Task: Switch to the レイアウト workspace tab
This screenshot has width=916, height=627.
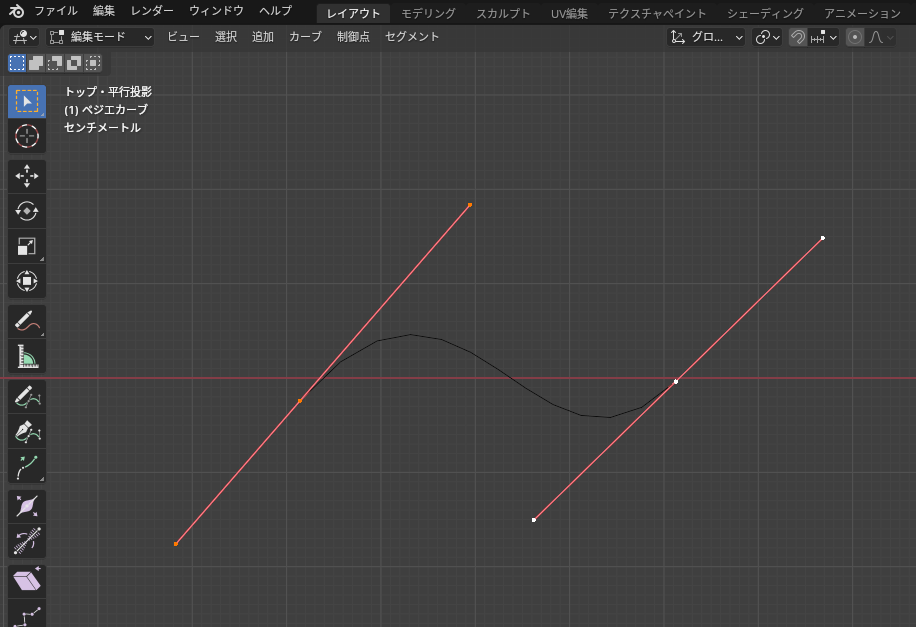Action: (x=353, y=13)
